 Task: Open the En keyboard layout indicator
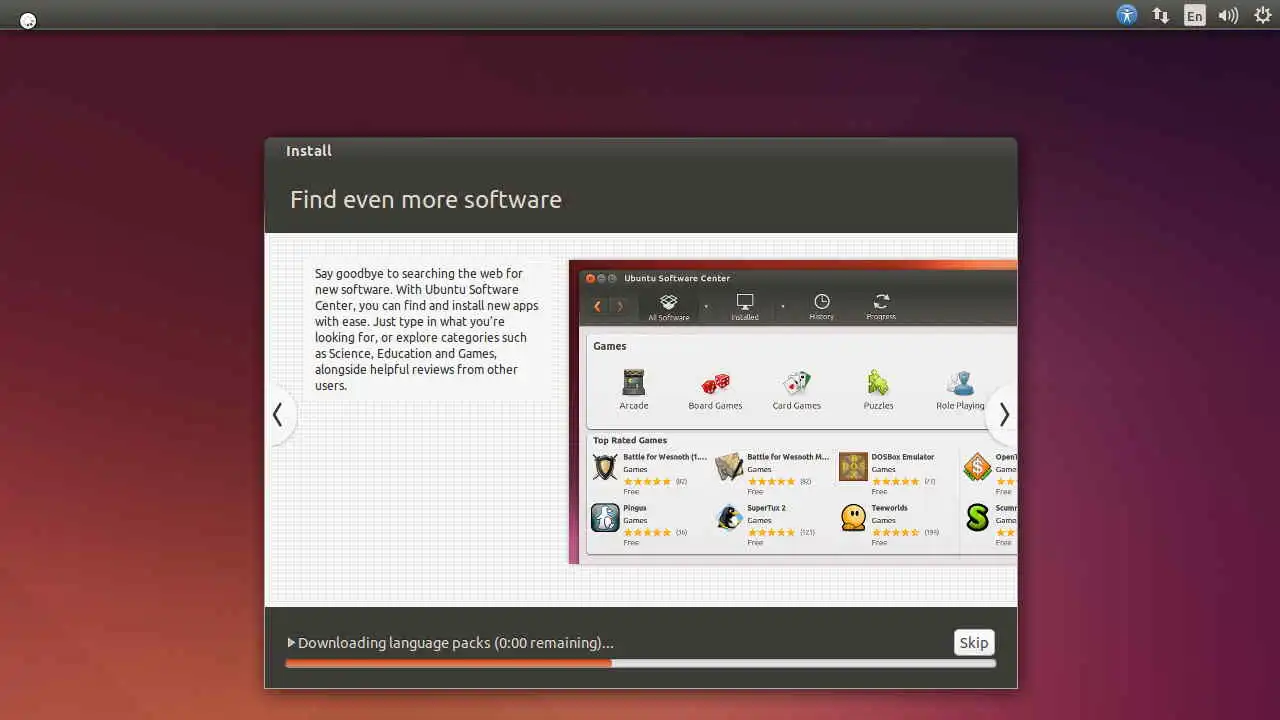(1194, 15)
